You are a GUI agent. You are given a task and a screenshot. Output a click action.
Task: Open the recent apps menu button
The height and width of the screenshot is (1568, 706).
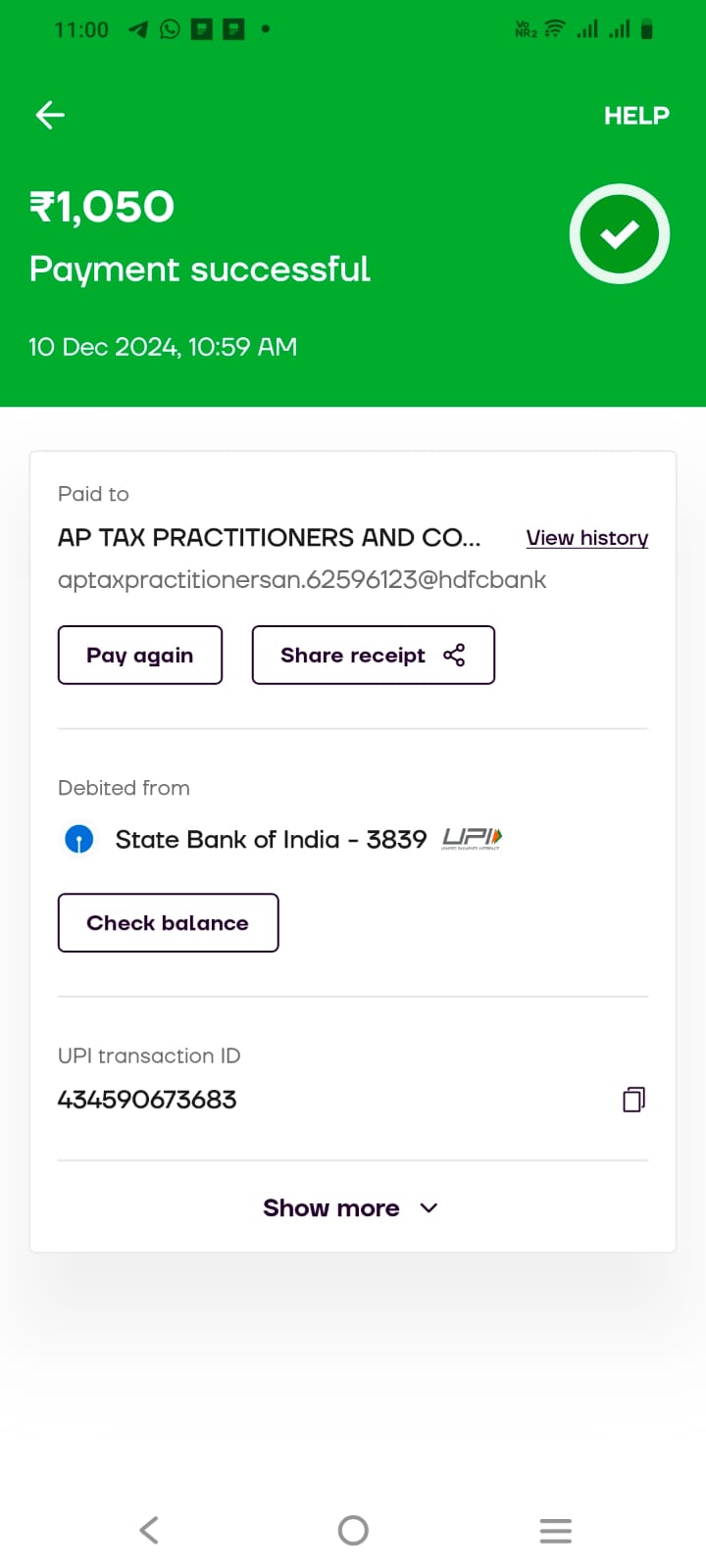555,1530
